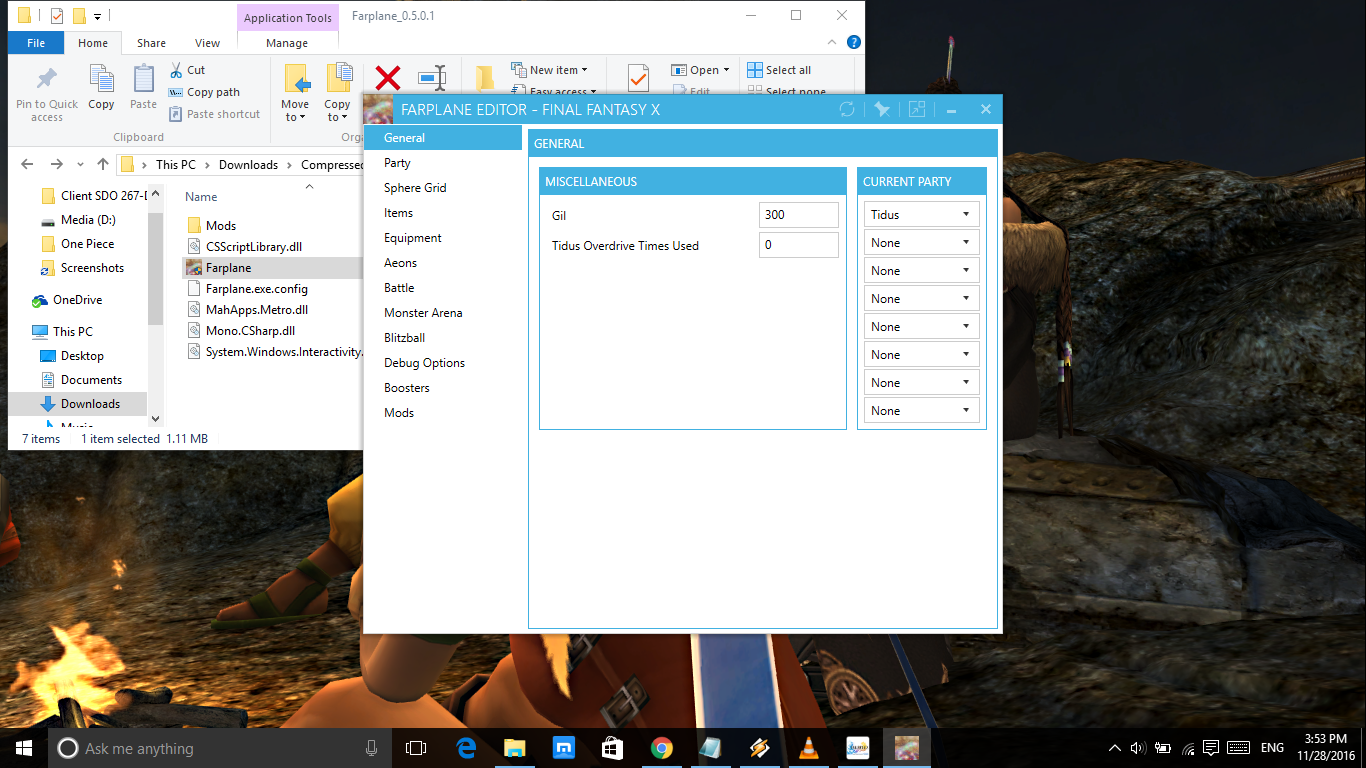Open the fifth Current Party slot dropdown
The height and width of the screenshot is (768, 1366).
point(921,327)
